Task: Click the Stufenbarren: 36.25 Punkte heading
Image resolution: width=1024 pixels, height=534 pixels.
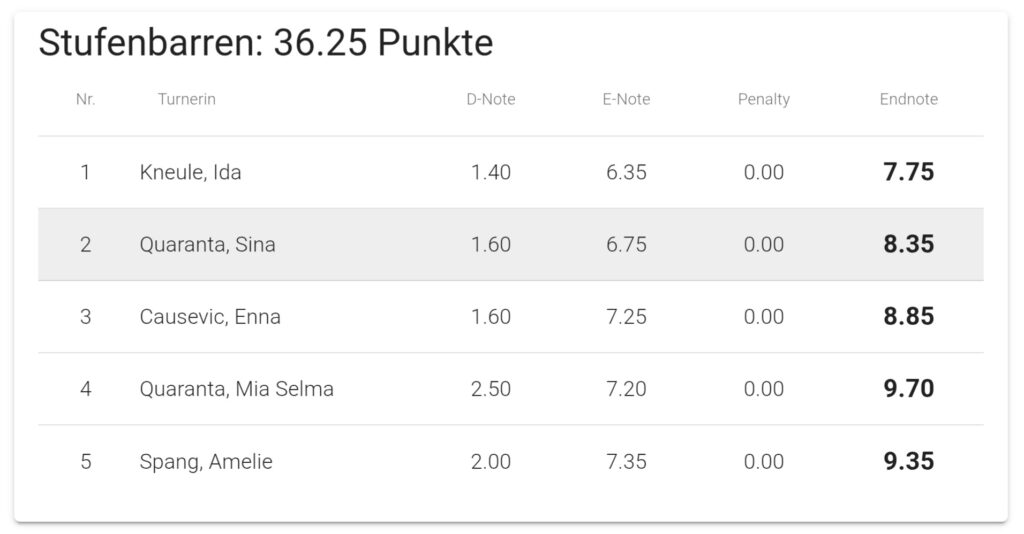Action: tap(266, 43)
